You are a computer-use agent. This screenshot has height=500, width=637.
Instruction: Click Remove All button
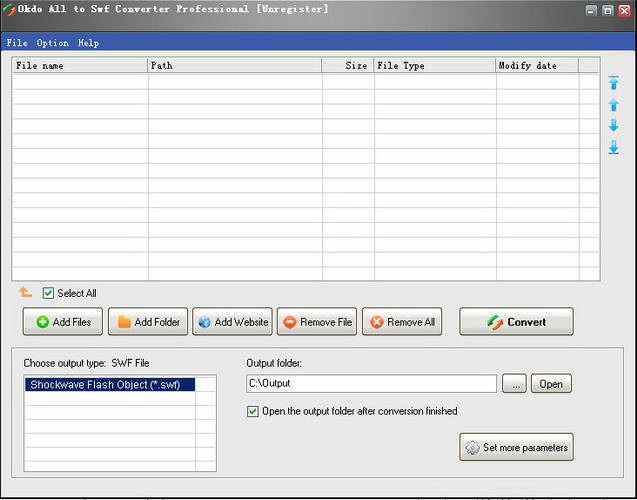[x=402, y=322]
